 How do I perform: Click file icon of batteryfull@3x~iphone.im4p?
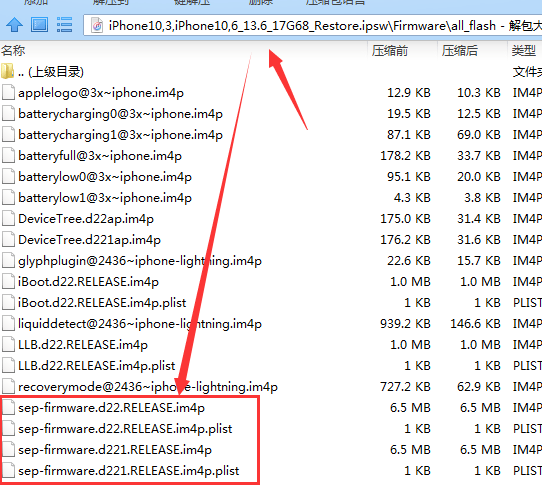coord(8,156)
